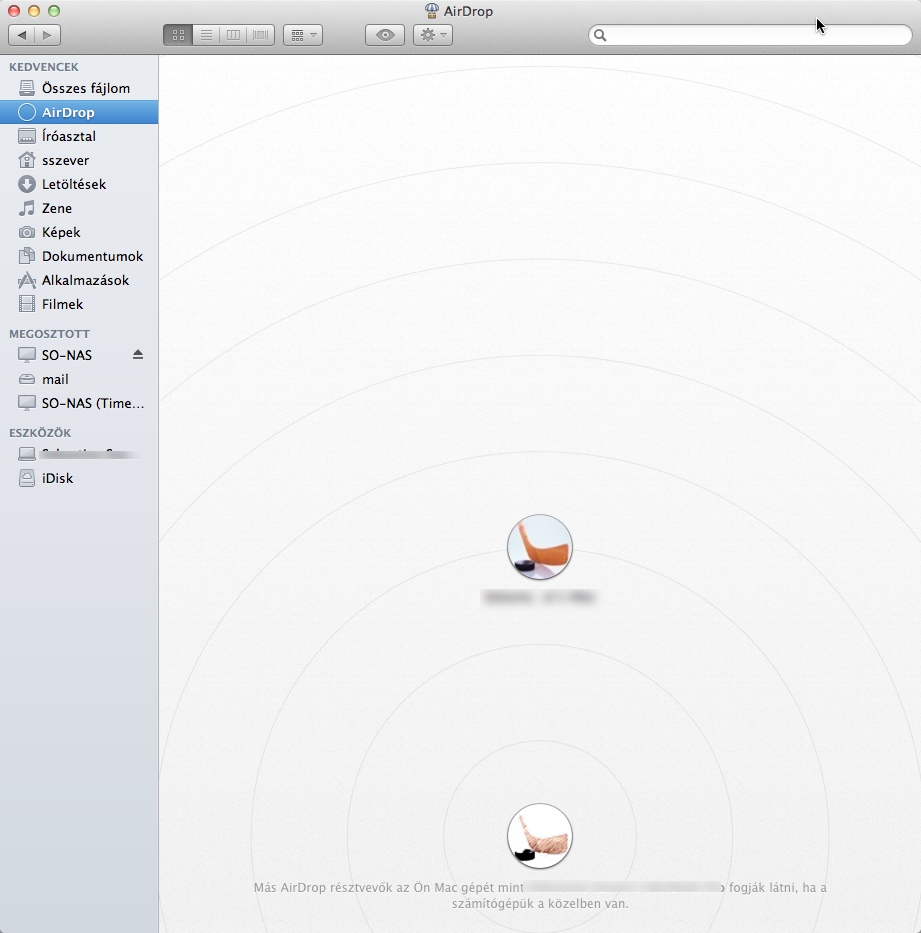Click the Megosztott section header

point(49,334)
